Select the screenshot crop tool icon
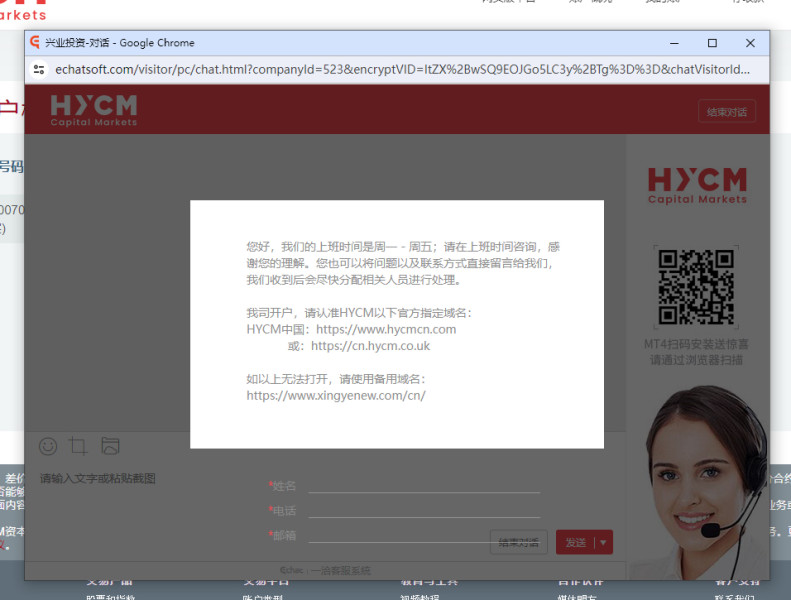The width and height of the screenshot is (791, 600). point(78,446)
